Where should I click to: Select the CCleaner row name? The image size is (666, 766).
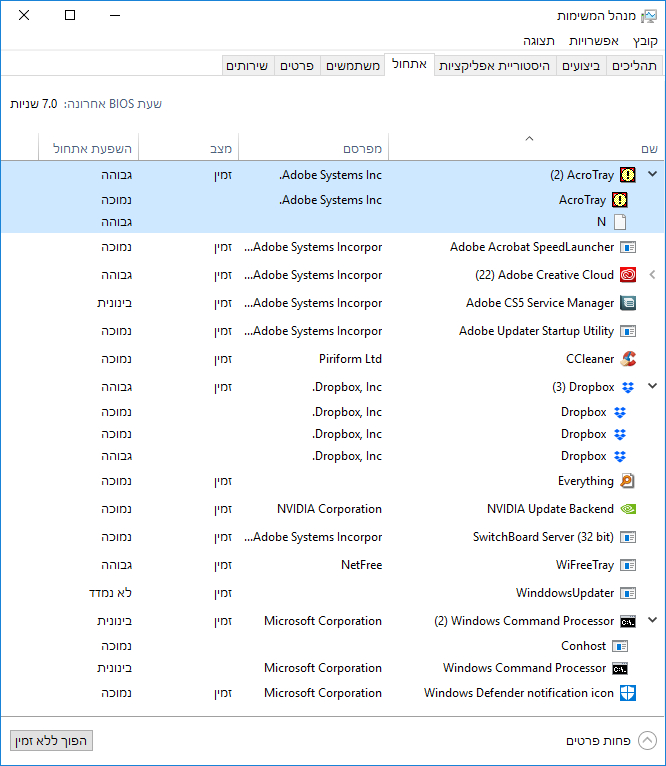coord(590,359)
